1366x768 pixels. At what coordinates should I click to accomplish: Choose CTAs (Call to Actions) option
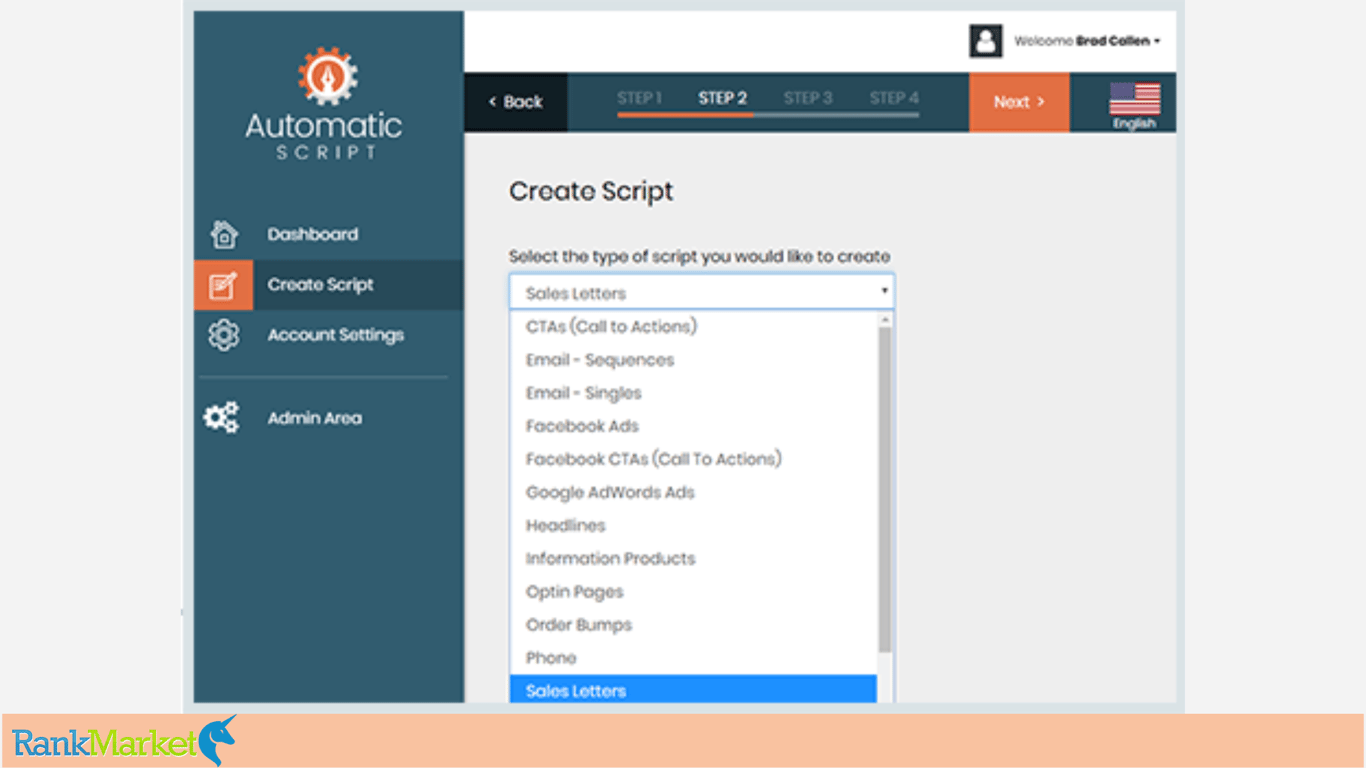[693, 327]
